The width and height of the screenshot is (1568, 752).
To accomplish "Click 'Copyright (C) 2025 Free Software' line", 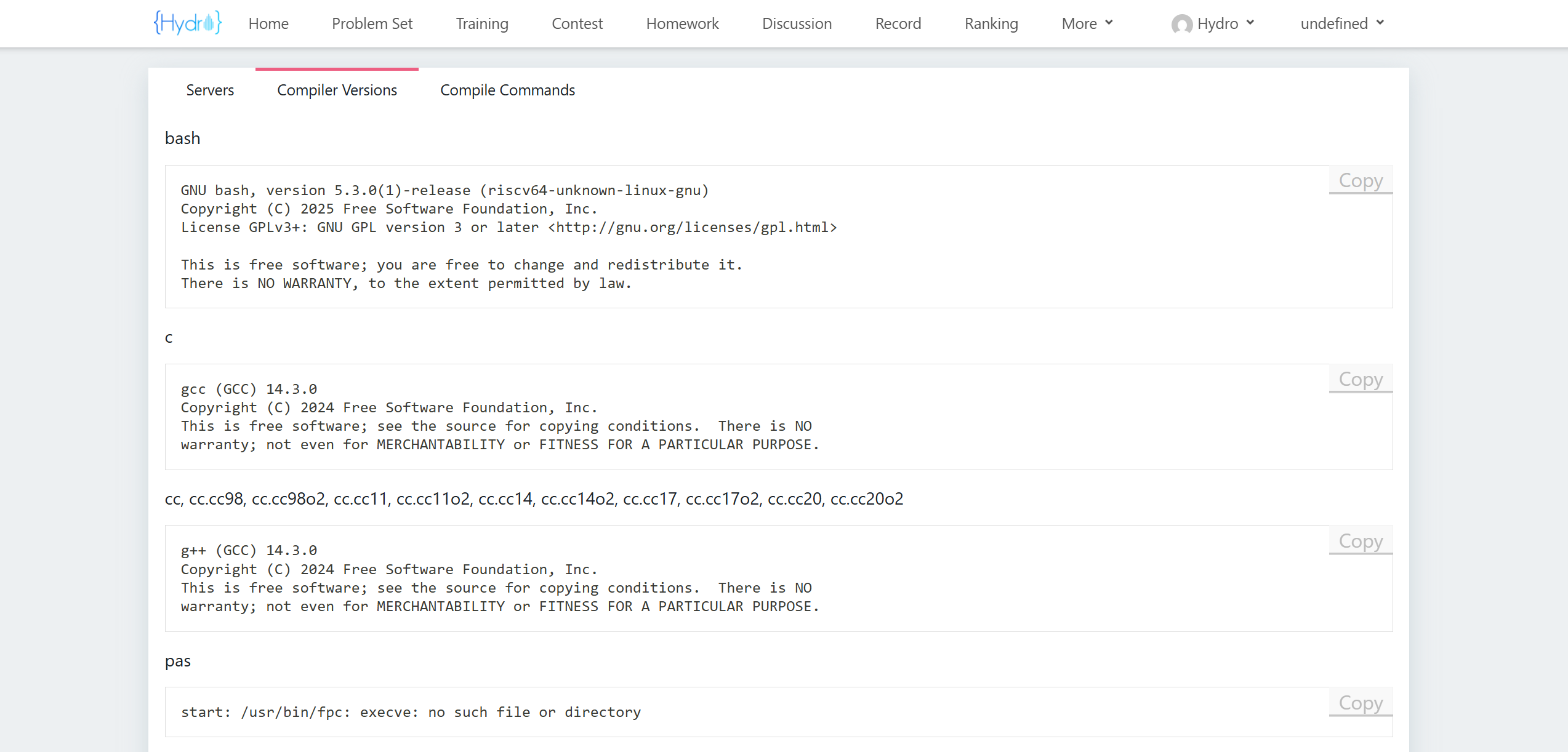I will (x=389, y=209).
